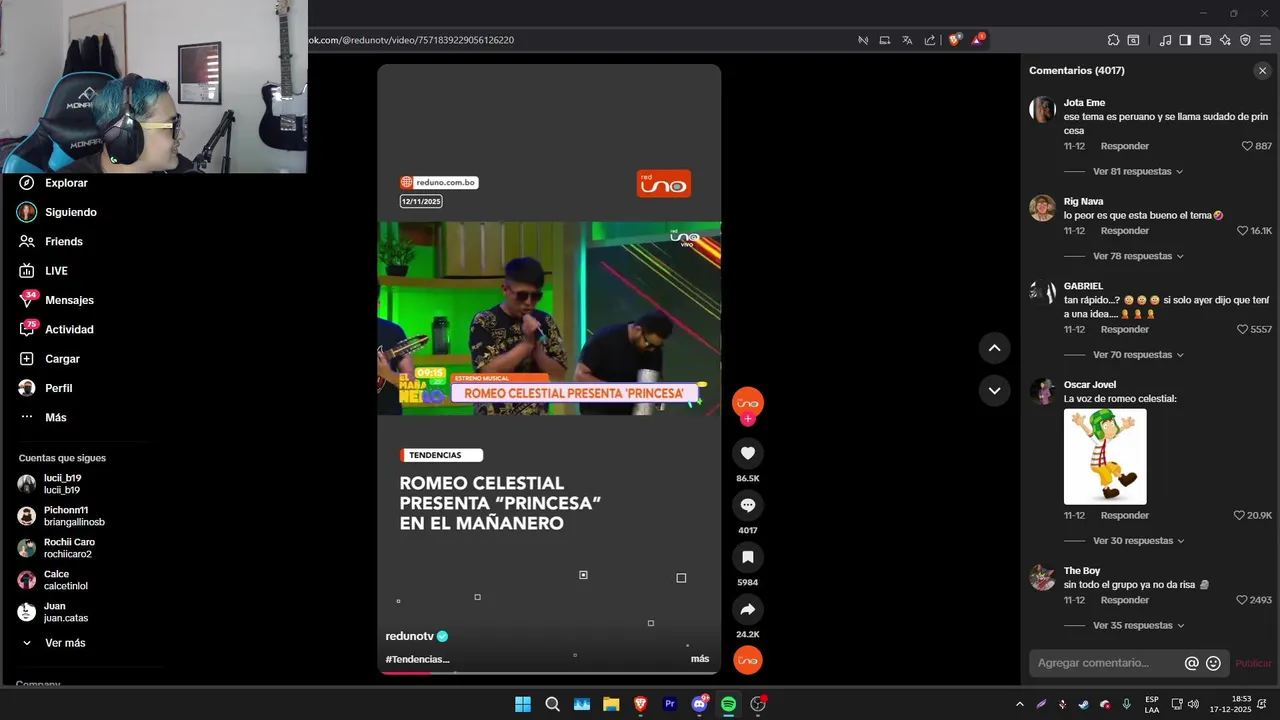Expand Ver 81 respuestas

tap(1138, 172)
